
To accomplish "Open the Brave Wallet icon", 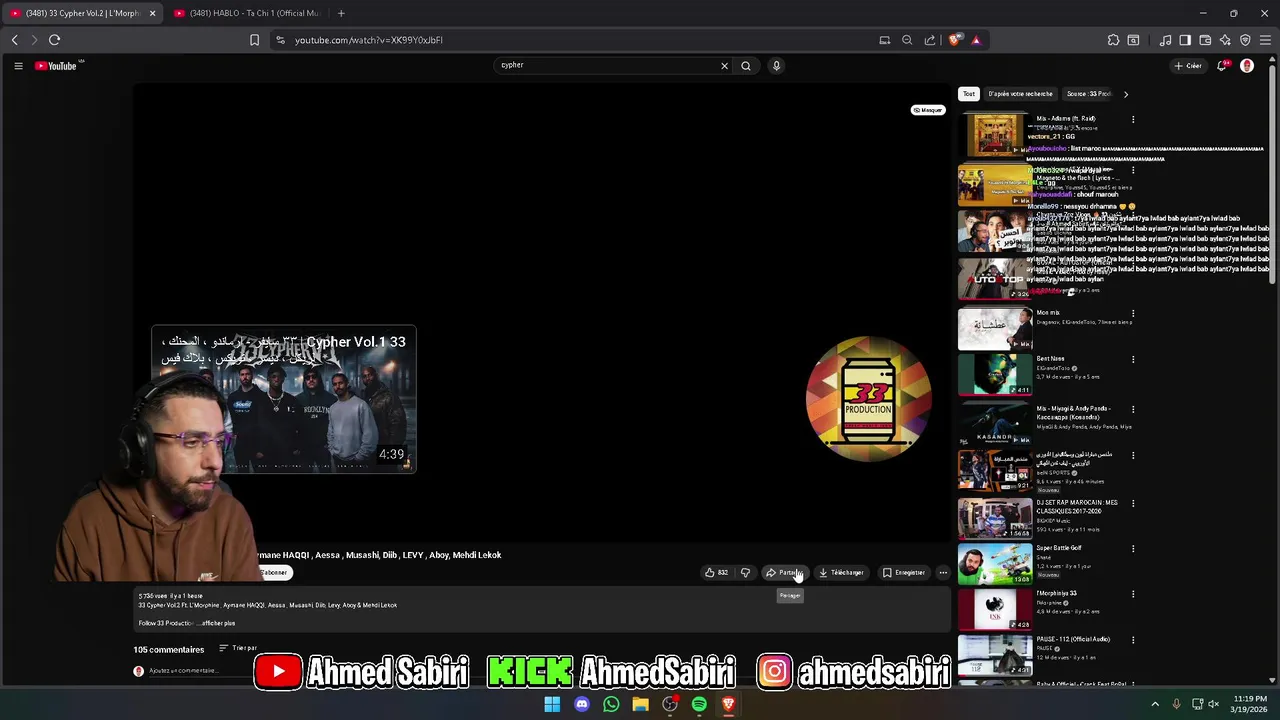I will click(1205, 40).
